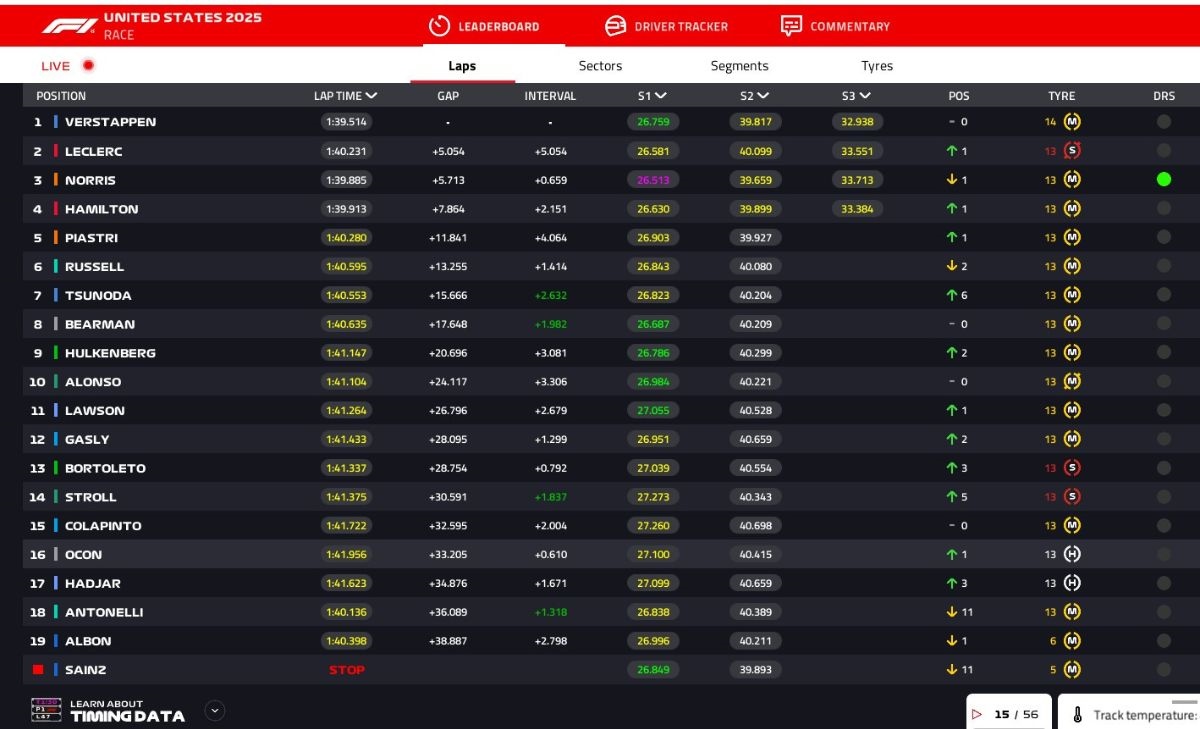This screenshot has width=1200, height=729.
Task: Select Hamilton's driver name
Action: click(101, 209)
